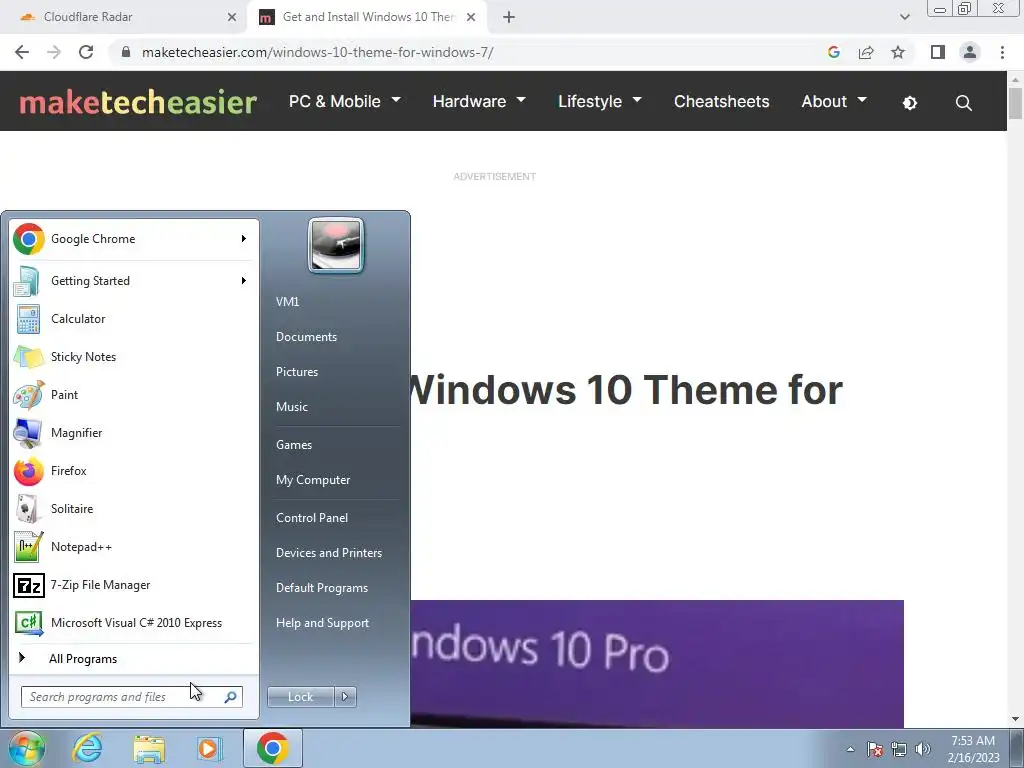Go to maketecheasier home logo
The image size is (1024, 768).
point(138,102)
